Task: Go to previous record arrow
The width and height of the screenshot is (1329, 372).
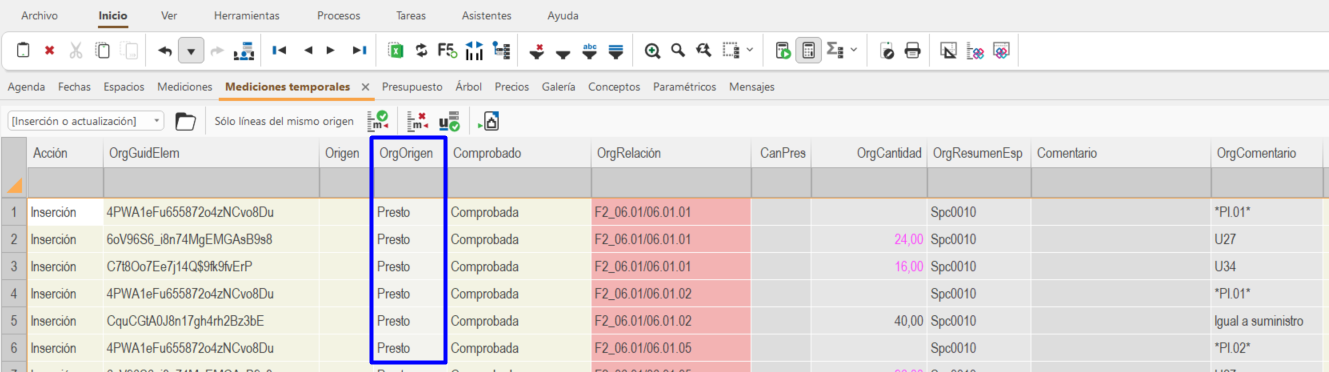Action: (x=308, y=50)
